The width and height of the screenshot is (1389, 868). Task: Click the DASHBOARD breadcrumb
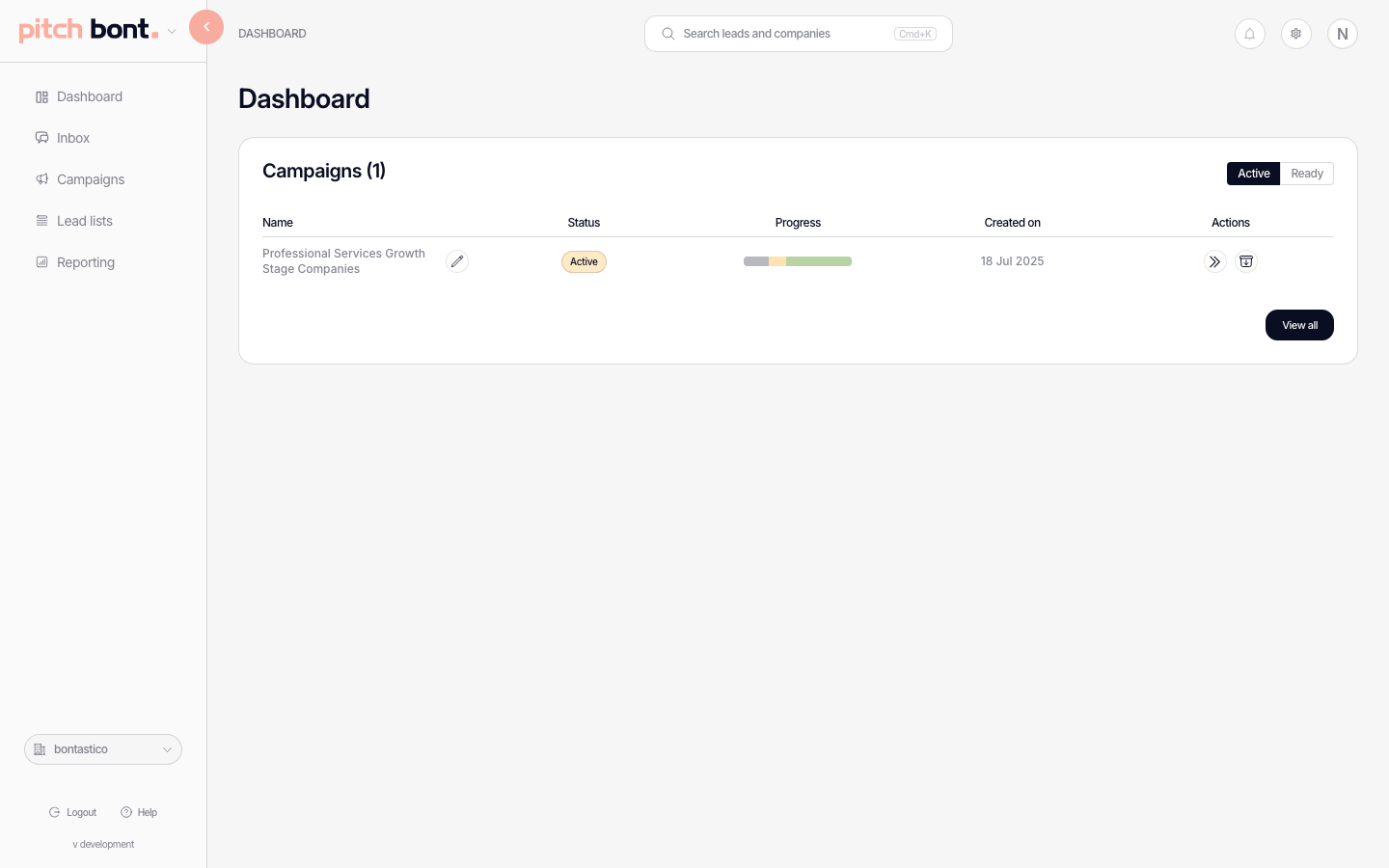tap(272, 34)
